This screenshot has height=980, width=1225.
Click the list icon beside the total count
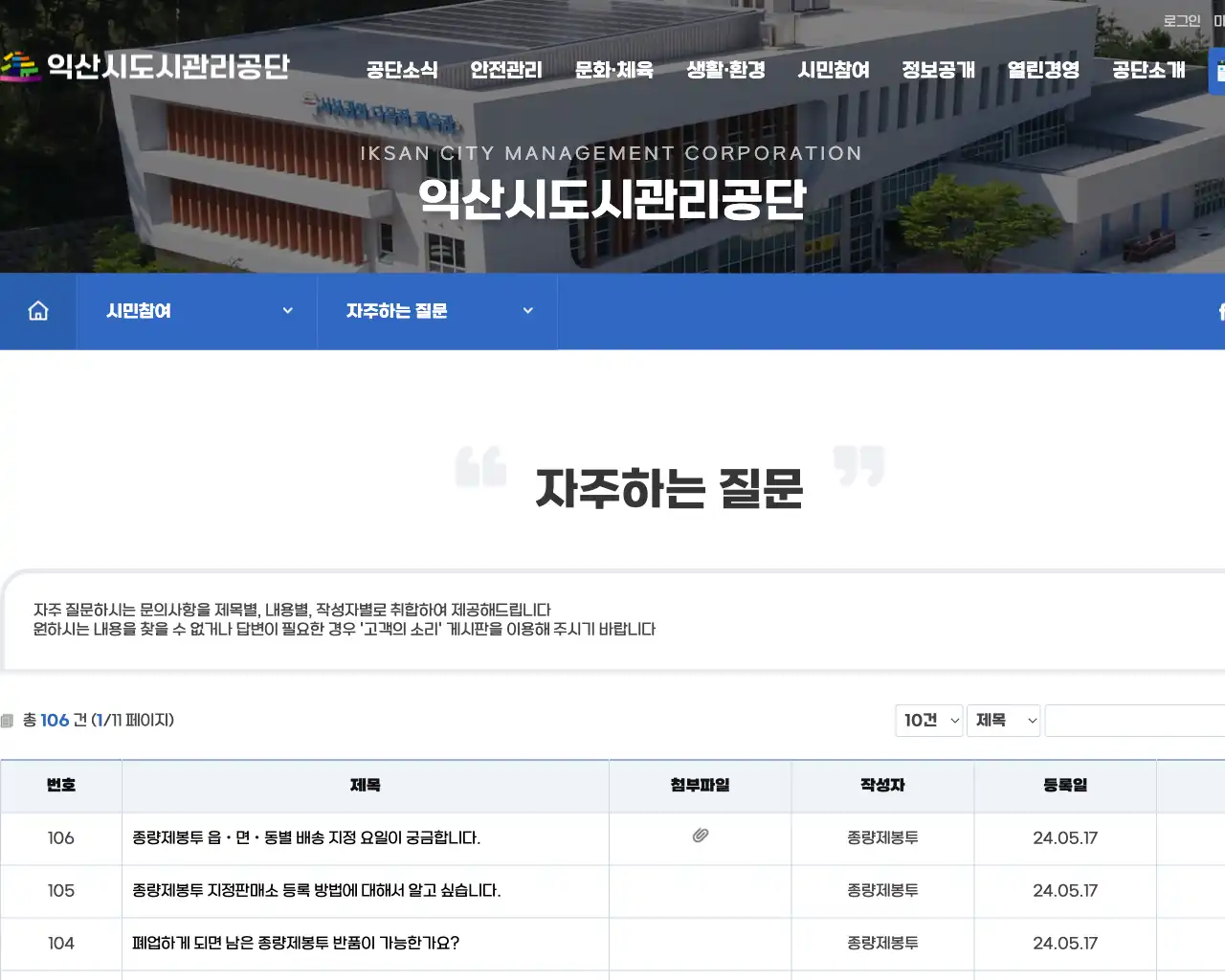coord(10,720)
